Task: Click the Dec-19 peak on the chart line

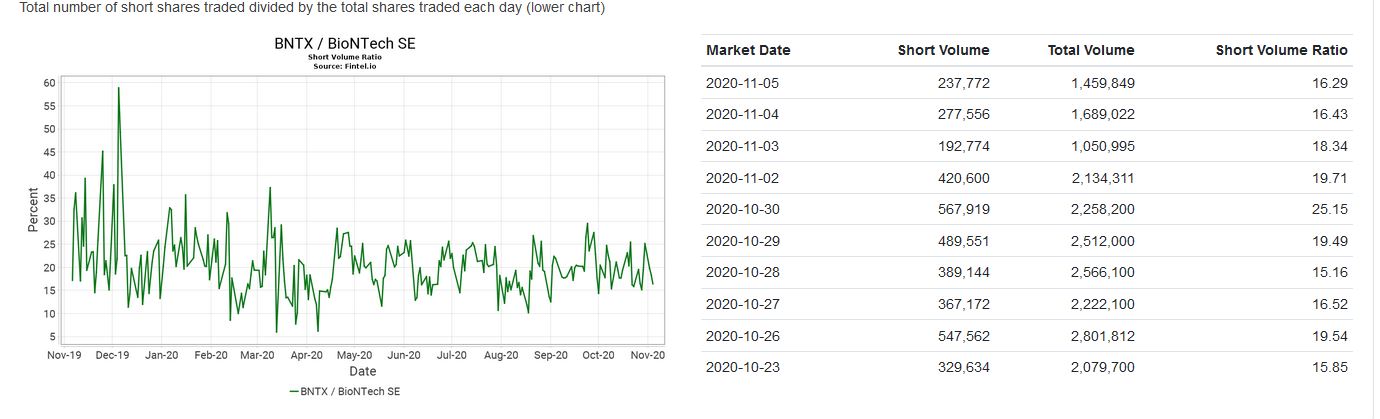Action: pos(119,89)
